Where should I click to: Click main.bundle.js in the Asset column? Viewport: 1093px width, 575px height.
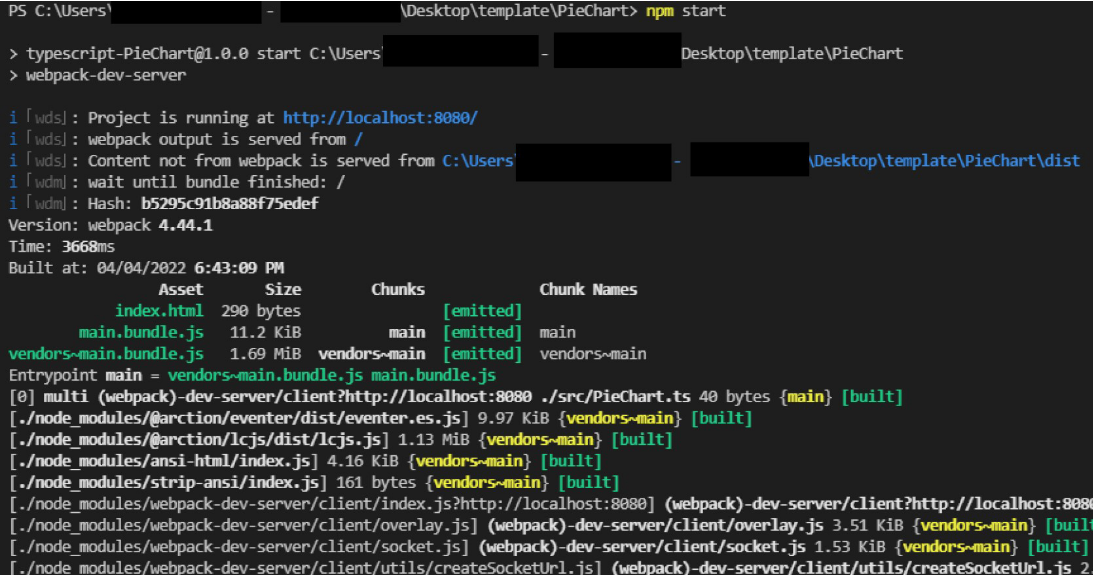(x=141, y=332)
